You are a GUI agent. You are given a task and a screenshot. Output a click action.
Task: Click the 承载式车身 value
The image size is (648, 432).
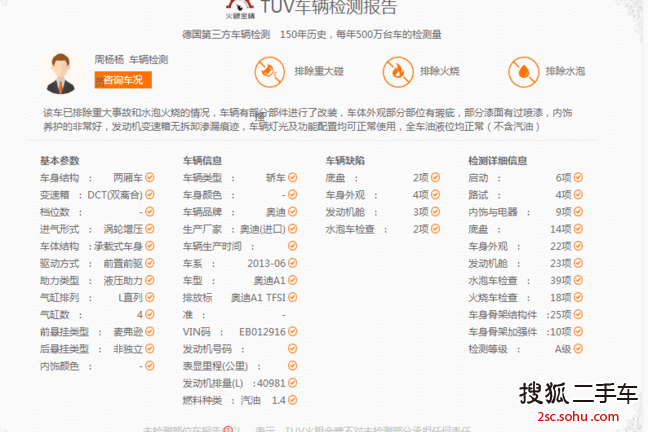pyautogui.click(x=118, y=246)
